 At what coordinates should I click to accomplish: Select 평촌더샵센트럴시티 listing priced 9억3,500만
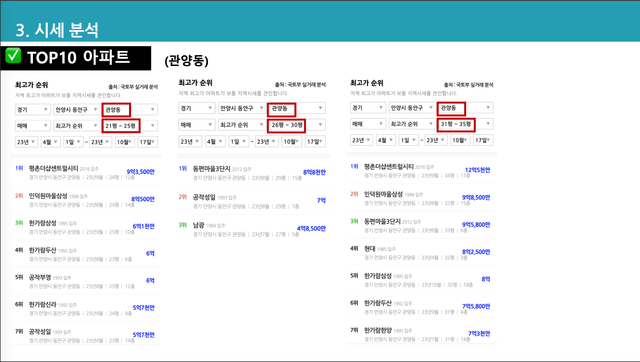pos(86,172)
